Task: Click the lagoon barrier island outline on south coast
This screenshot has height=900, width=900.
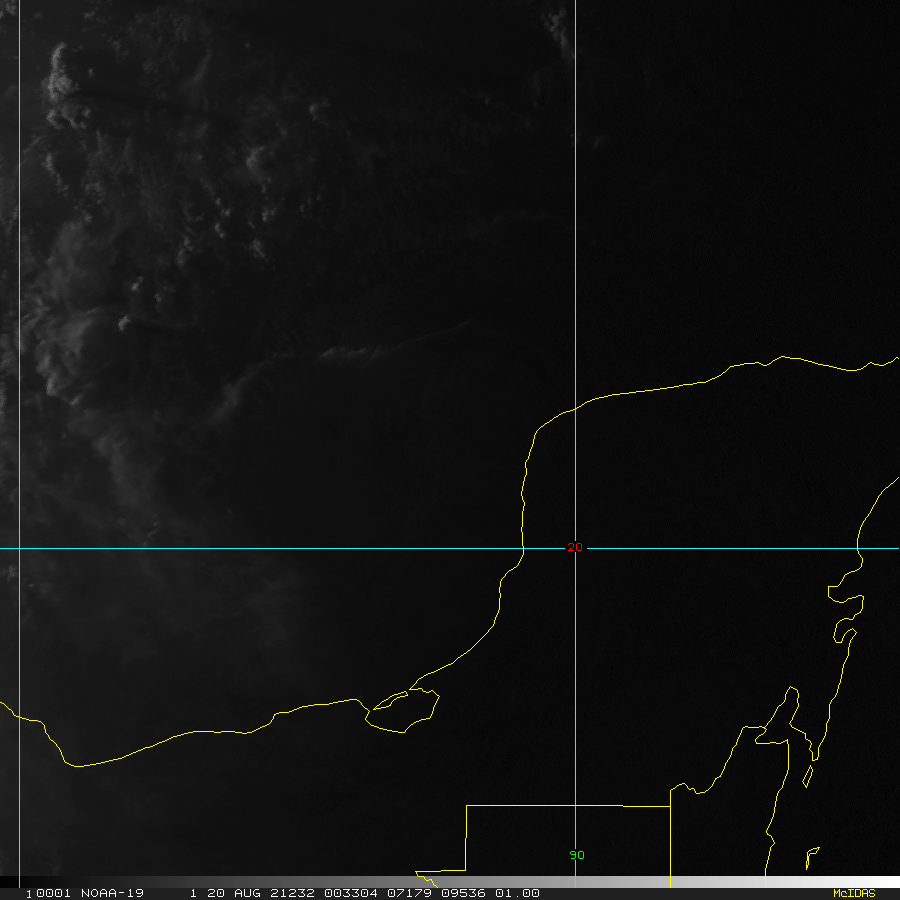Action: coord(405,712)
